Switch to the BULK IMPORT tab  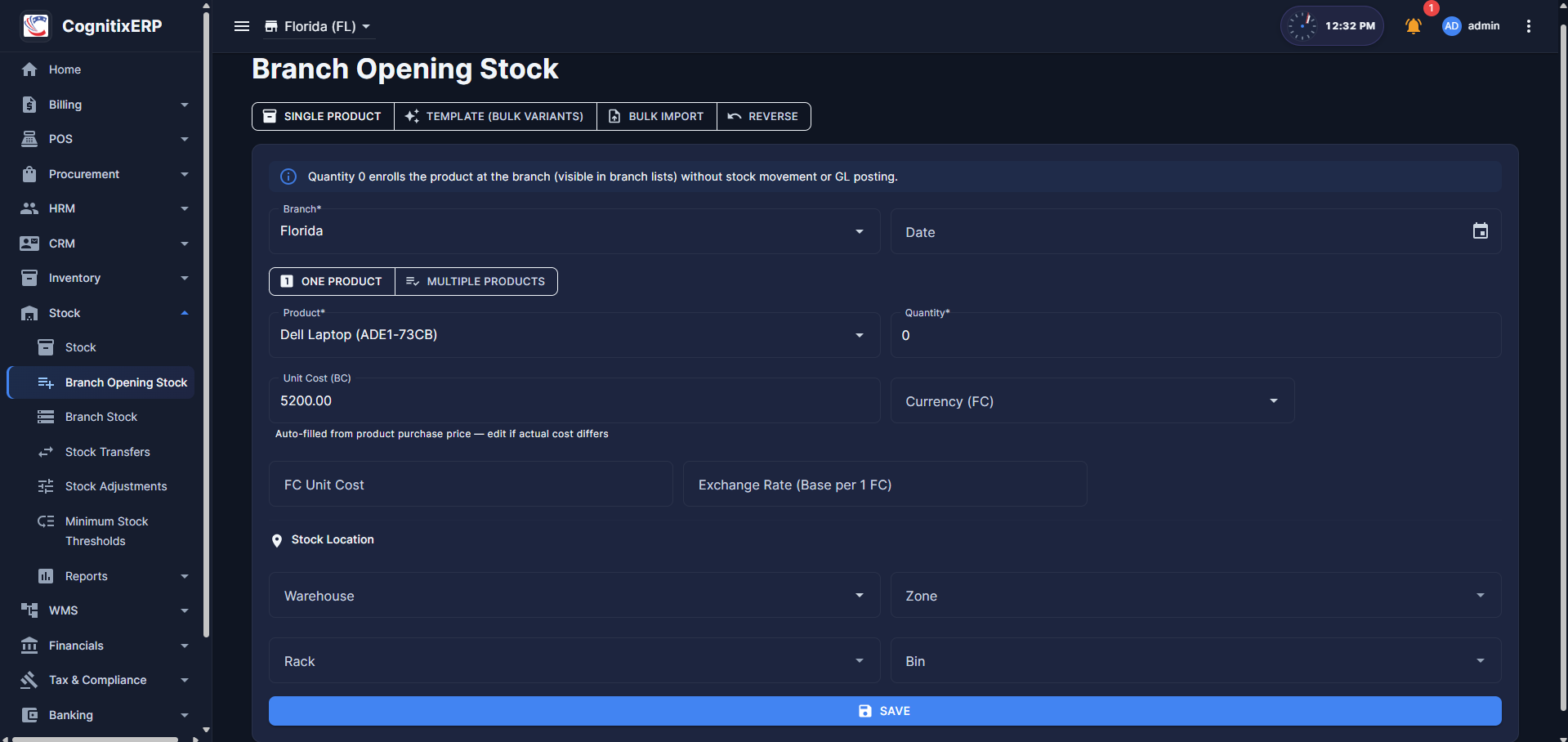tap(657, 116)
